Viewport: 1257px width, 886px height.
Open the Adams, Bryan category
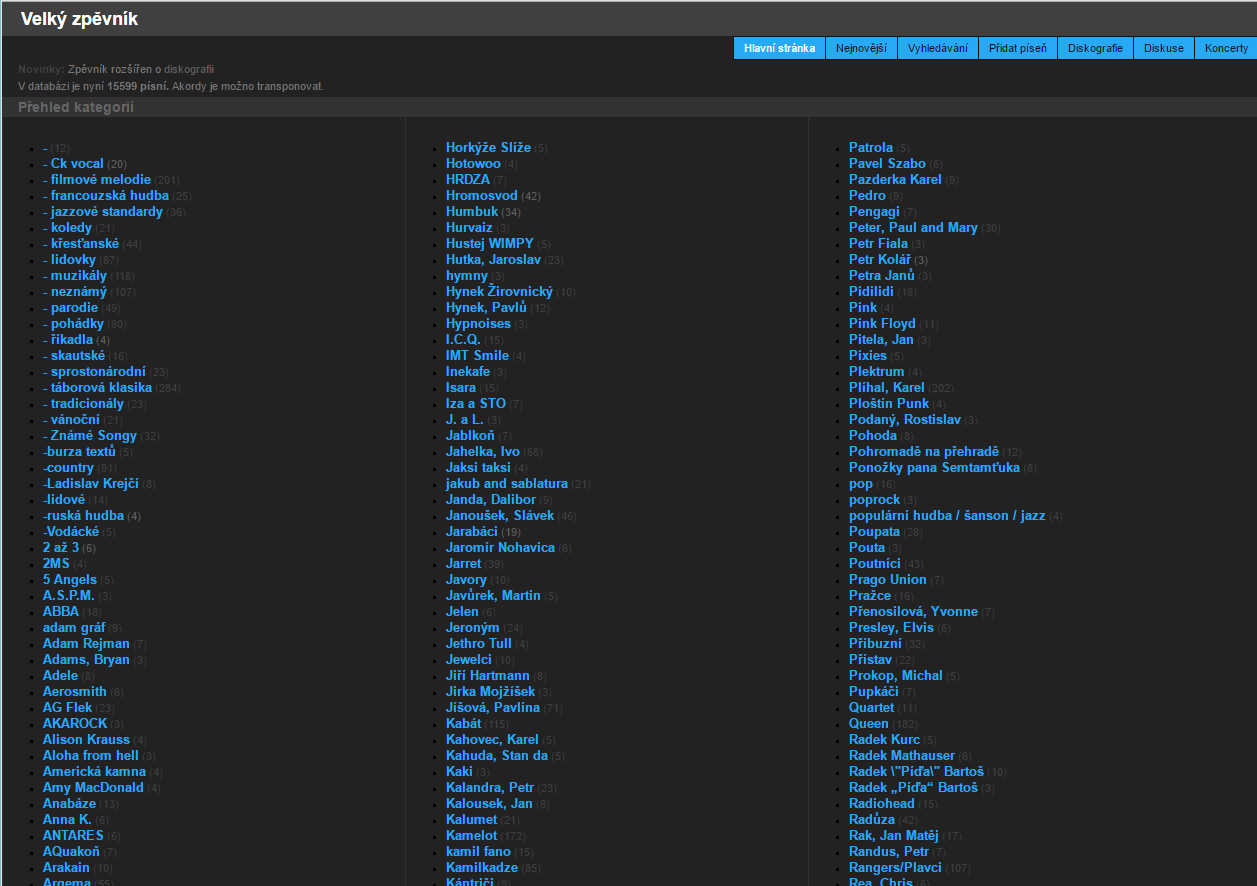(87, 660)
